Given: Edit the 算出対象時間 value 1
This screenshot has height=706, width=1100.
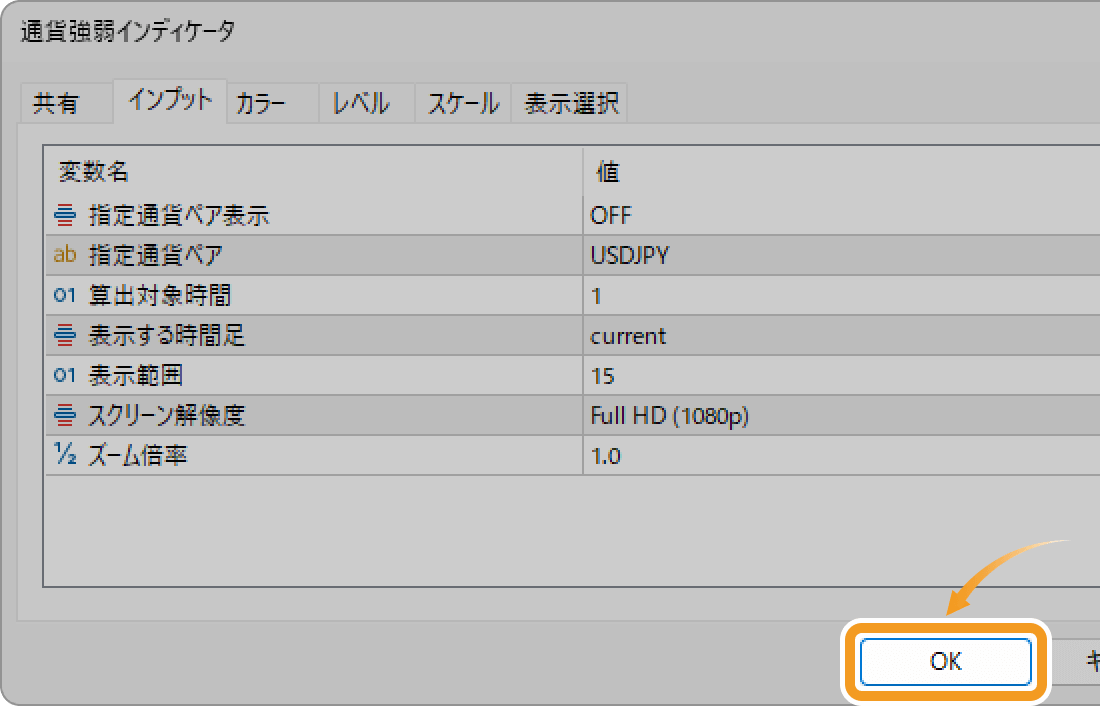Looking at the screenshot, I should 841,295.
